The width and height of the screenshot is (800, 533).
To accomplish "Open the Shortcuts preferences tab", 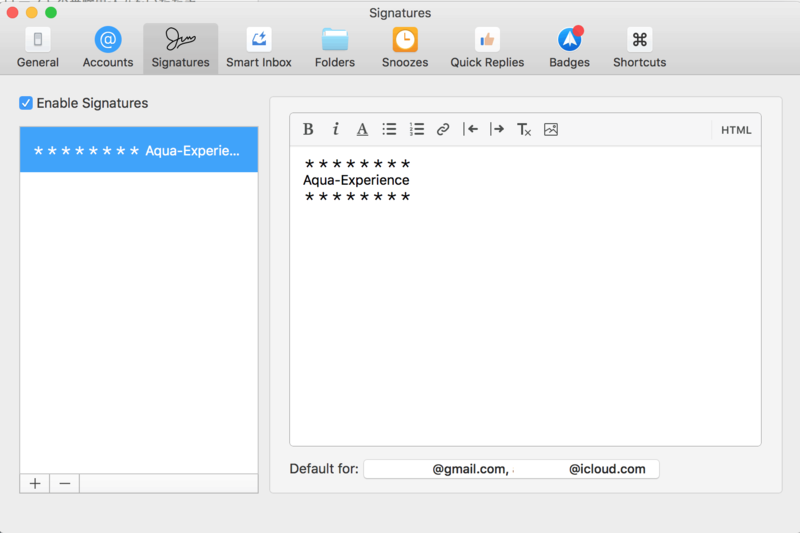I will pyautogui.click(x=640, y=48).
